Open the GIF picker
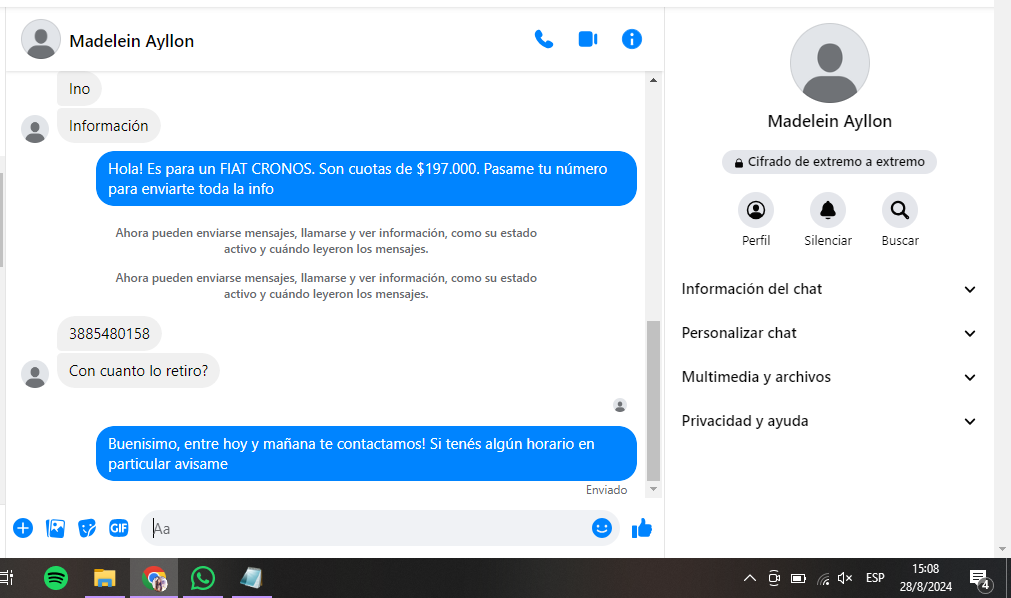This screenshot has width=1011, height=598. click(x=118, y=528)
